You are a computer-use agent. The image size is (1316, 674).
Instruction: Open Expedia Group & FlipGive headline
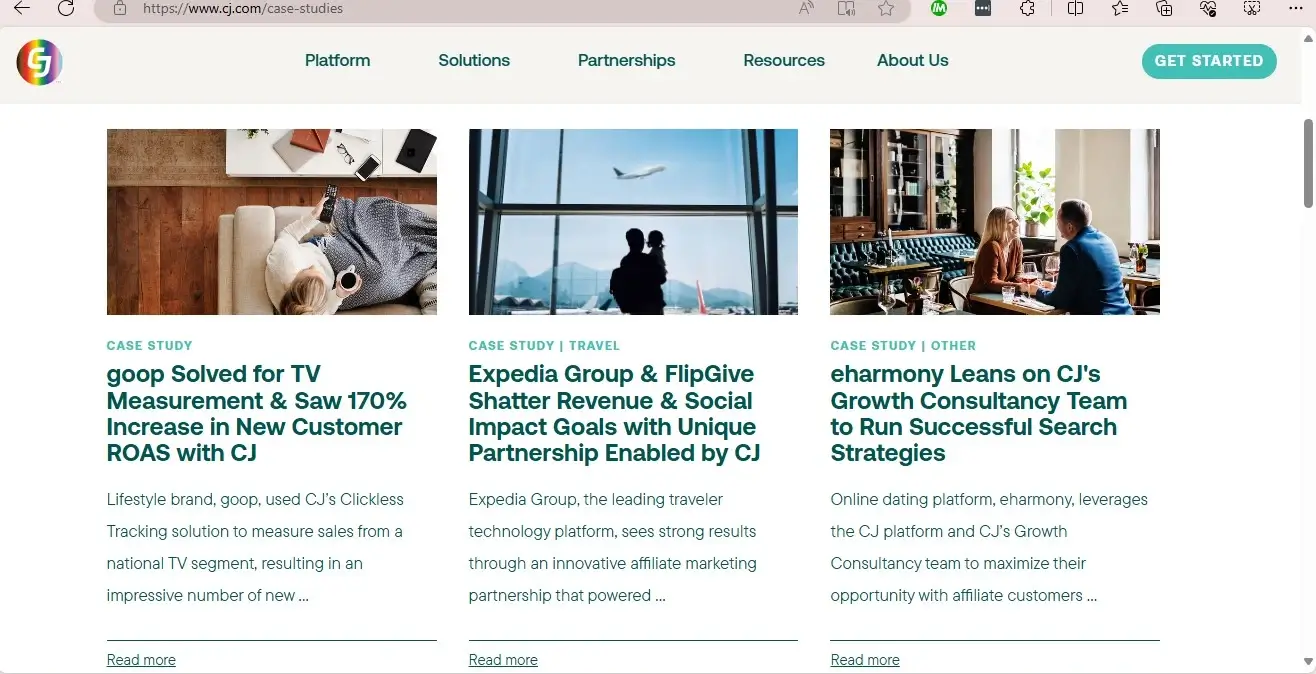[614, 413]
